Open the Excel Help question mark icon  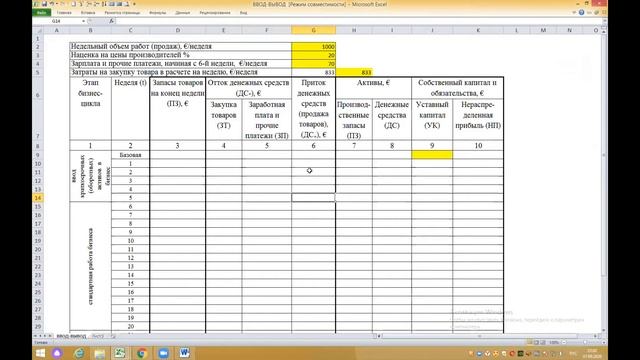pos(581,13)
